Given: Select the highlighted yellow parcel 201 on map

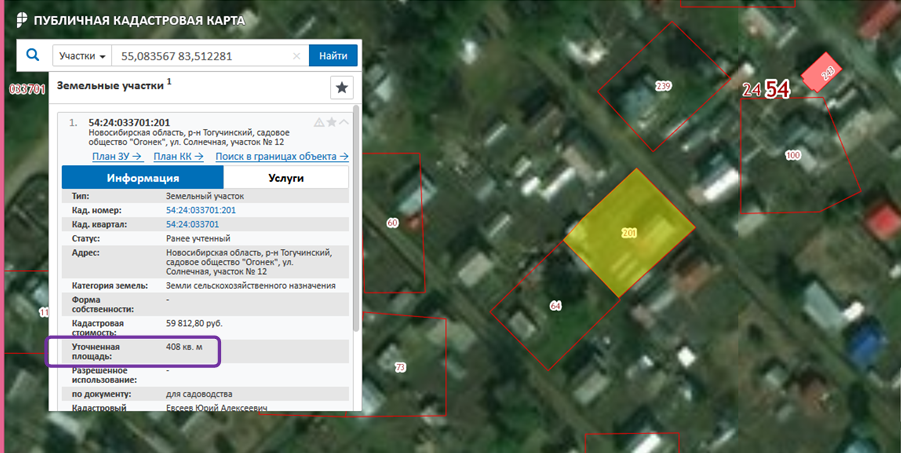Looking at the screenshot, I should pyautogui.click(x=629, y=233).
